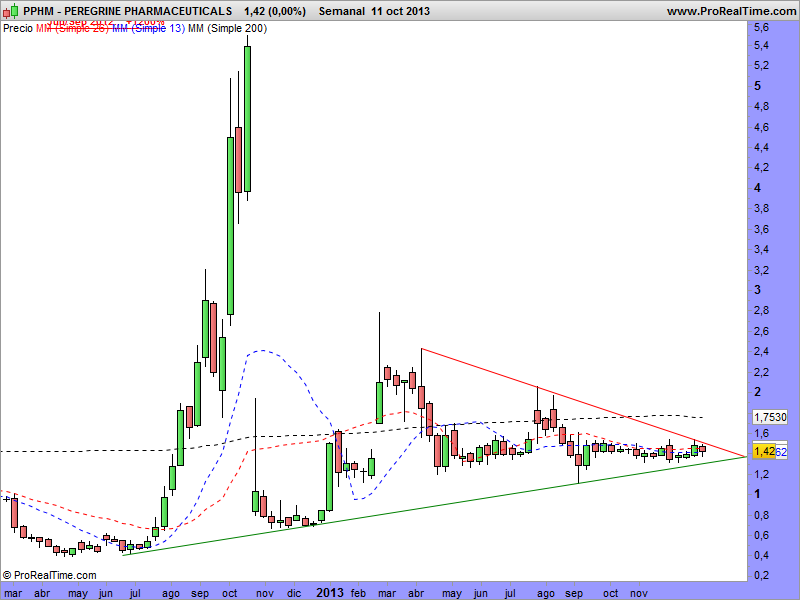Click the 5,2 price axis label
800x600 pixels.
[761, 66]
